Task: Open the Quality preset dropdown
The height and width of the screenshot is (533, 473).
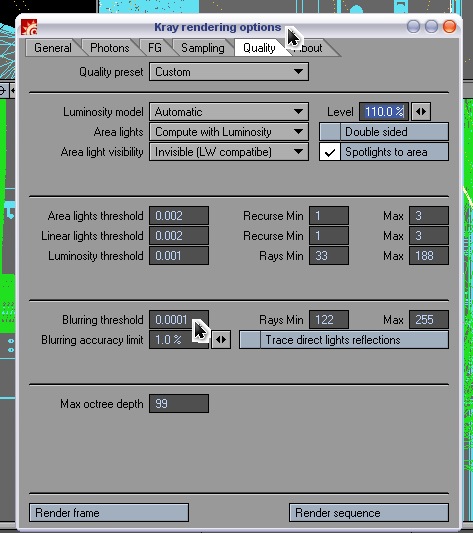Action: pos(229,72)
